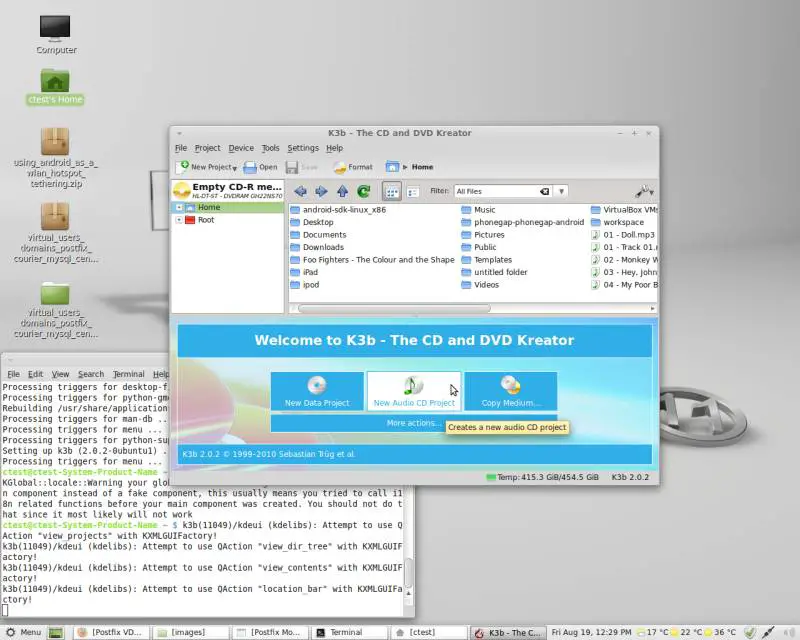Open the Terminal menu in Terminal window

(x=129, y=374)
